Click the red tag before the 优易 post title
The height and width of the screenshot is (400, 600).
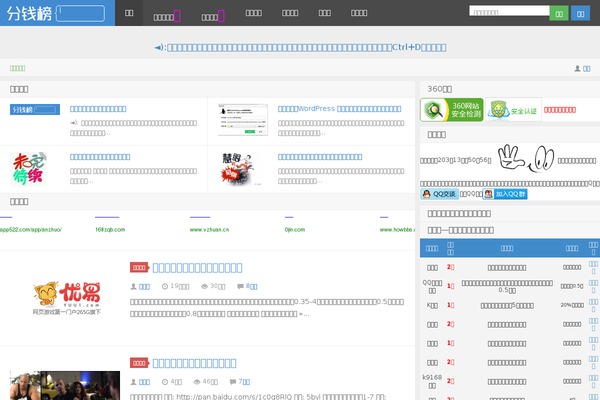pos(139,267)
